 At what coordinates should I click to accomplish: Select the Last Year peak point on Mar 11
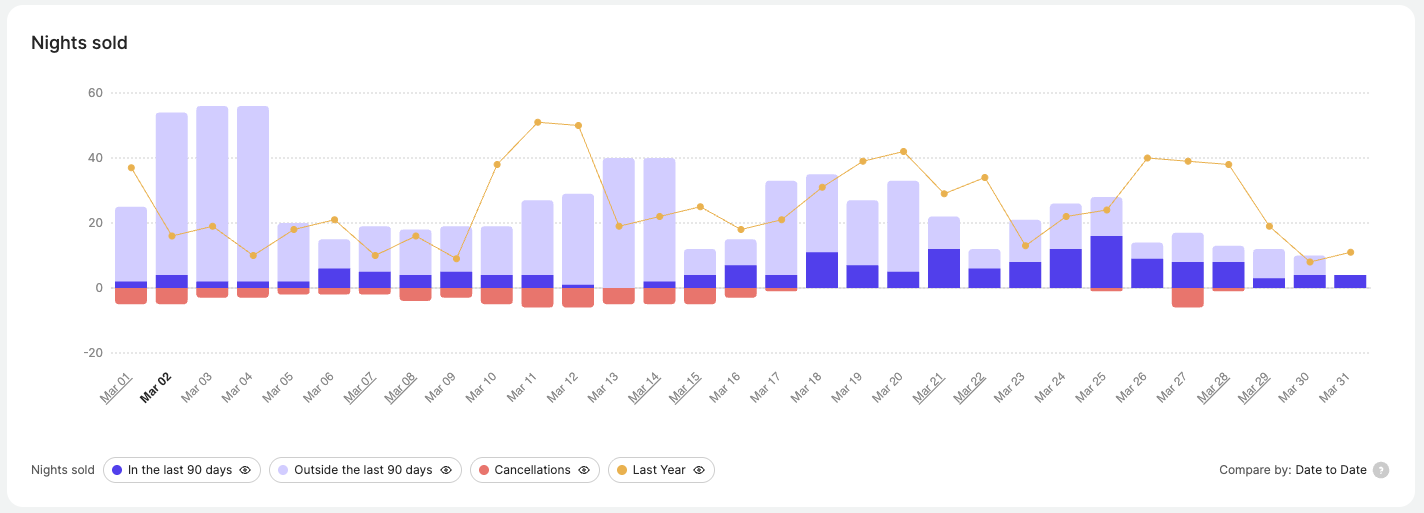(x=538, y=122)
